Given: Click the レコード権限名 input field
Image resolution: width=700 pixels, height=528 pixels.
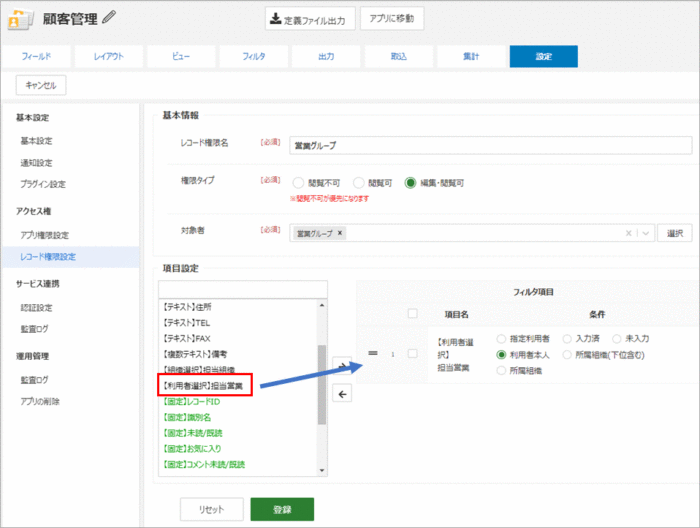Looking at the screenshot, I should (491, 146).
